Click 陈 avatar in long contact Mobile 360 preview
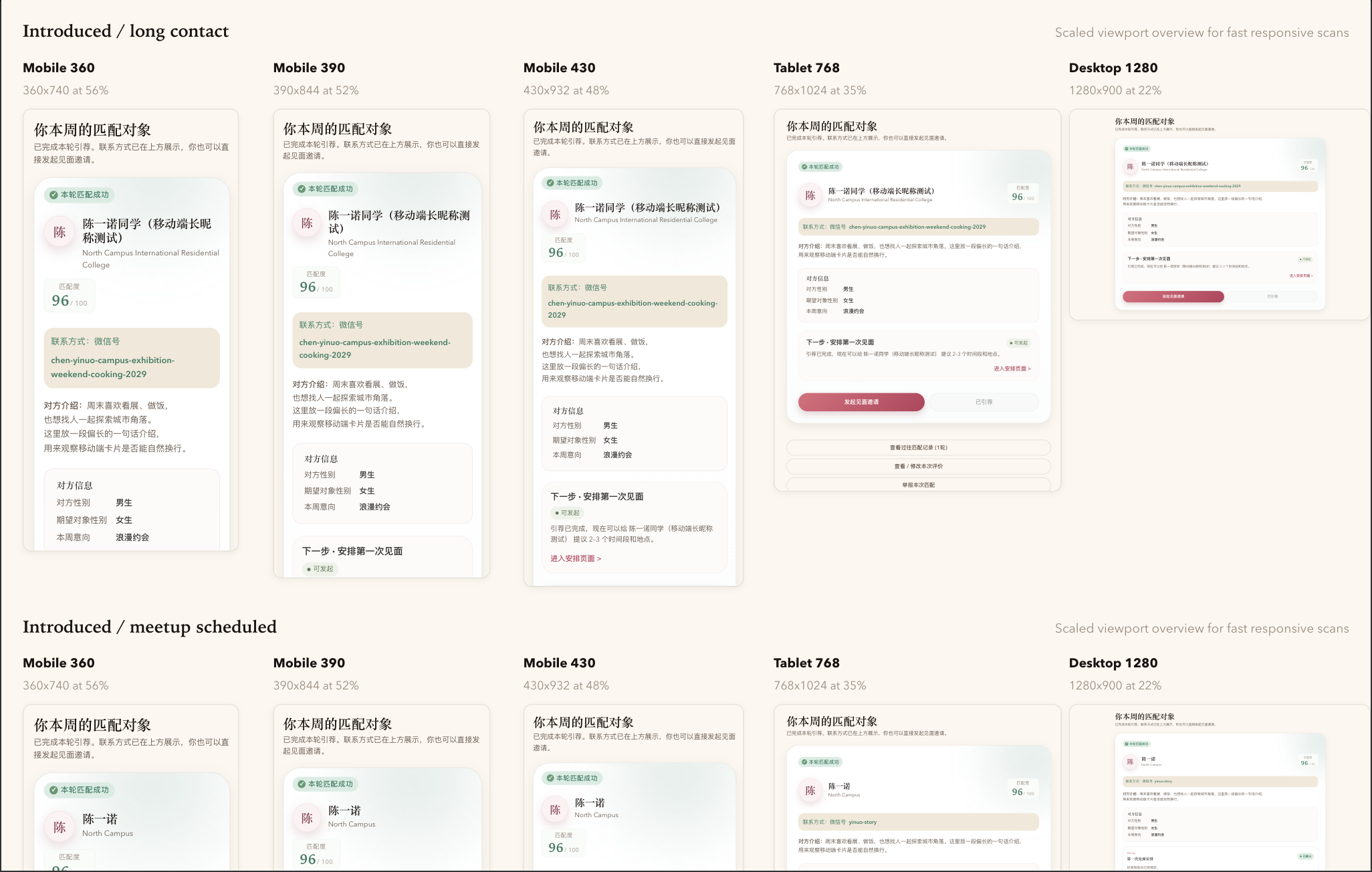Image resolution: width=1372 pixels, height=872 pixels. 60,232
